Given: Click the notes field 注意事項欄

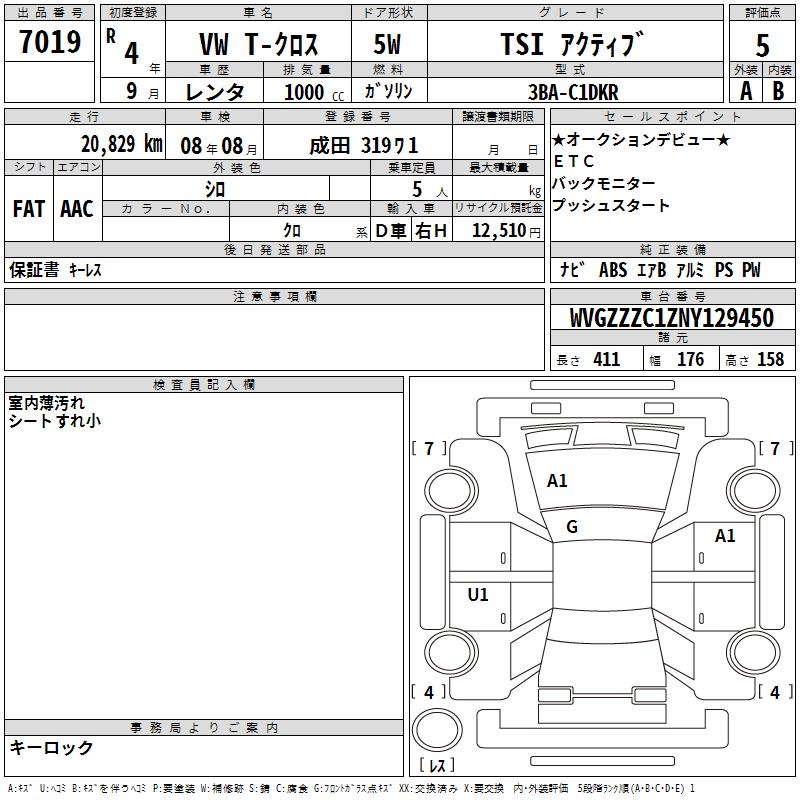Looking at the screenshot, I should click(274, 337).
